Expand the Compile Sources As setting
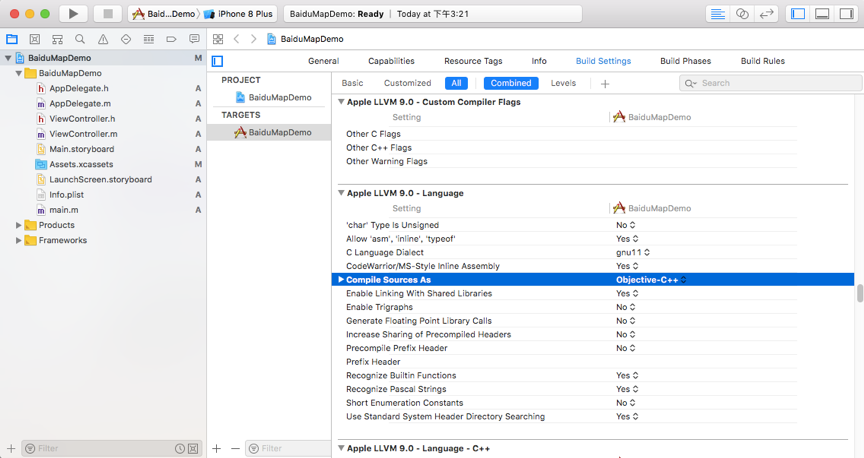864x458 pixels. point(341,279)
